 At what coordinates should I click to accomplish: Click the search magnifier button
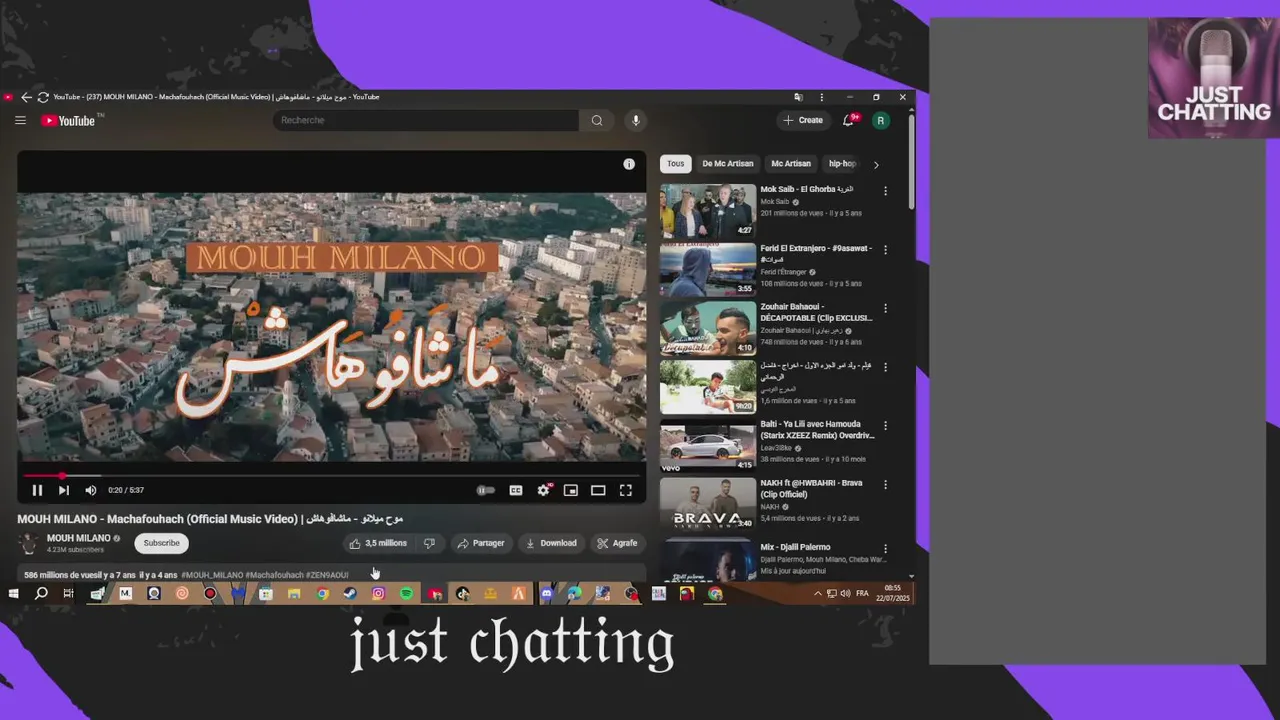pyautogui.click(x=597, y=120)
